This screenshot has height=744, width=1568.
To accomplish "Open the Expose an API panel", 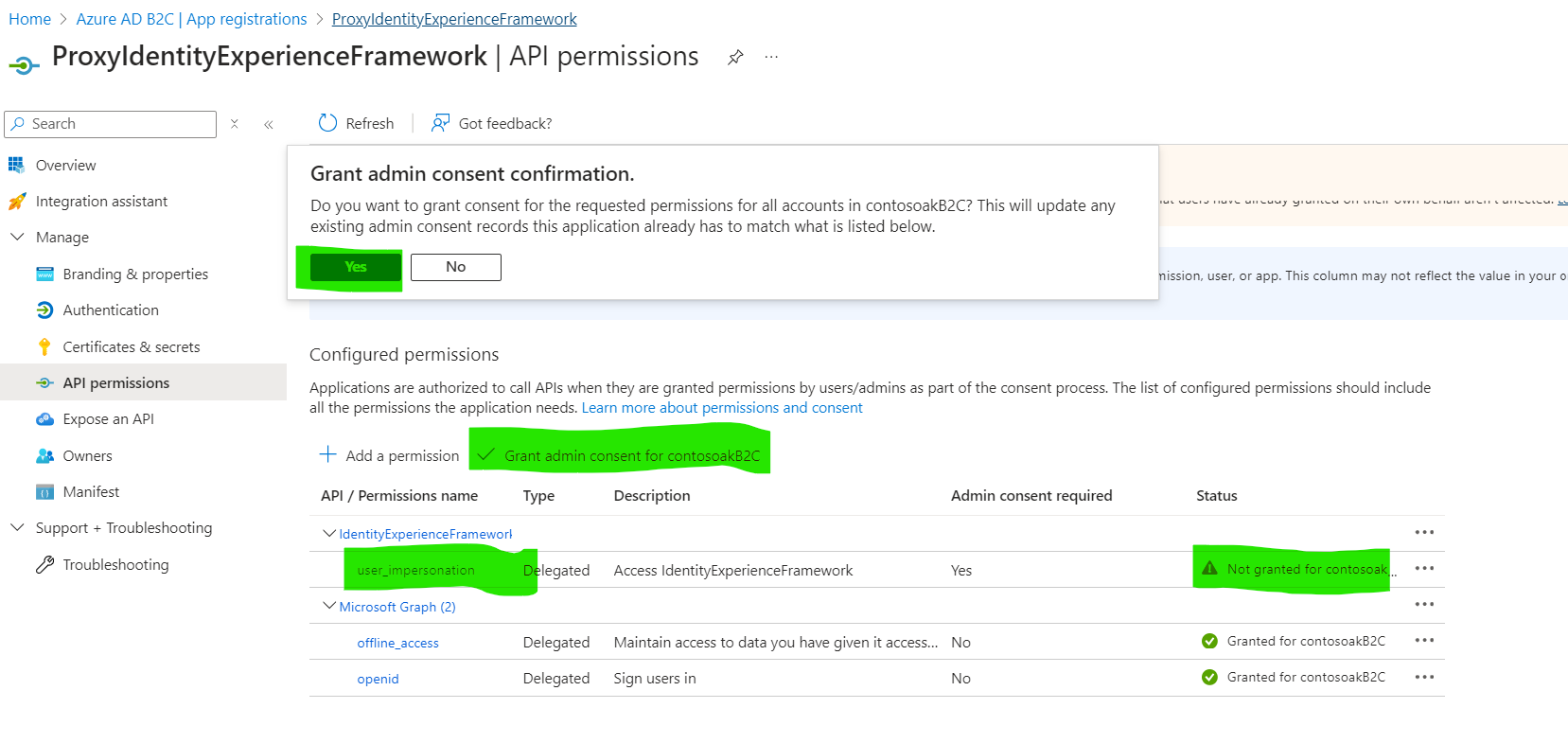I will coord(107,418).
